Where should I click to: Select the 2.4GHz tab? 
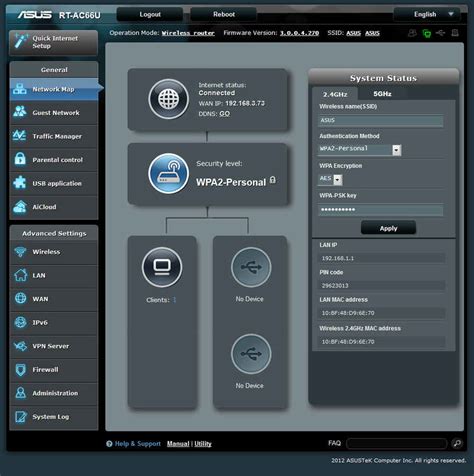[x=335, y=94]
